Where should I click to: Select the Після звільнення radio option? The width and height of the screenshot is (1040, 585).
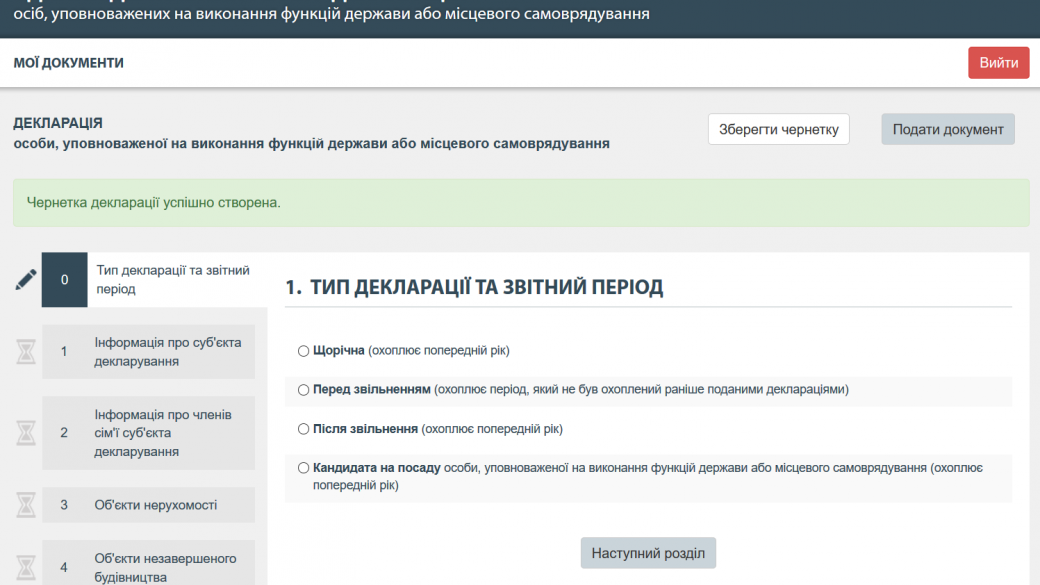(303, 429)
